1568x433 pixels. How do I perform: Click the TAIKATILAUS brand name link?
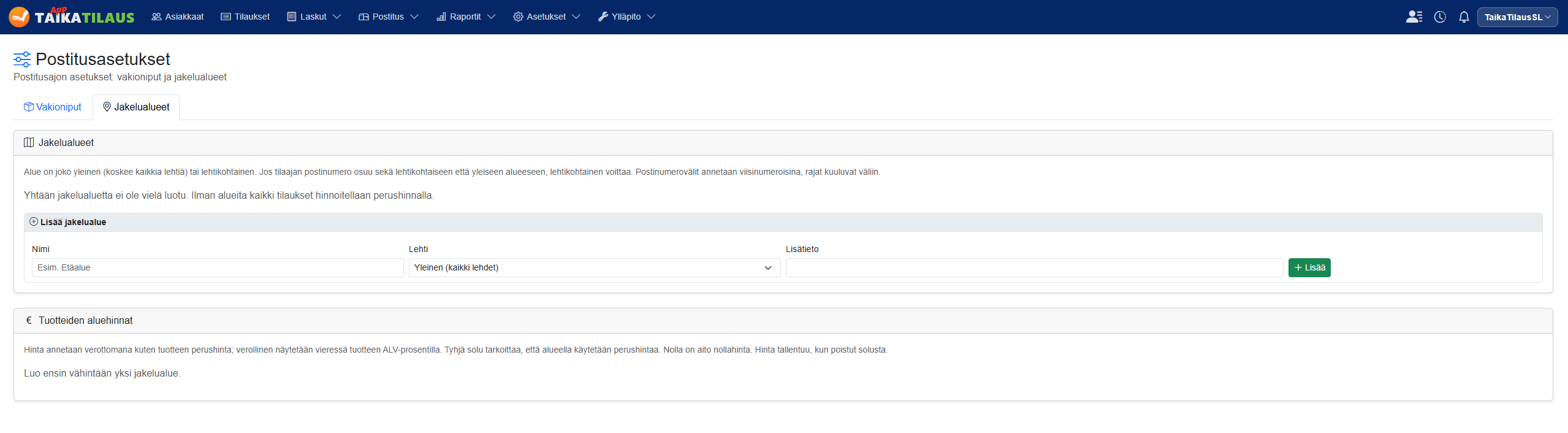pyautogui.click(x=85, y=18)
